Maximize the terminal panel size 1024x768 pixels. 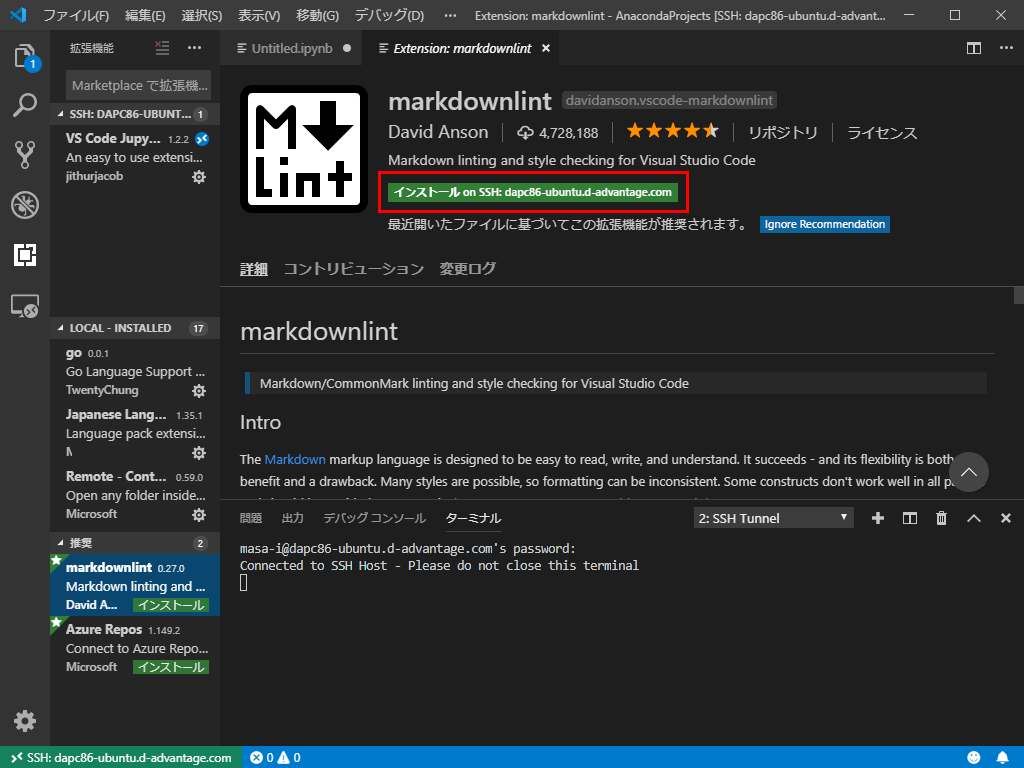point(974,518)
